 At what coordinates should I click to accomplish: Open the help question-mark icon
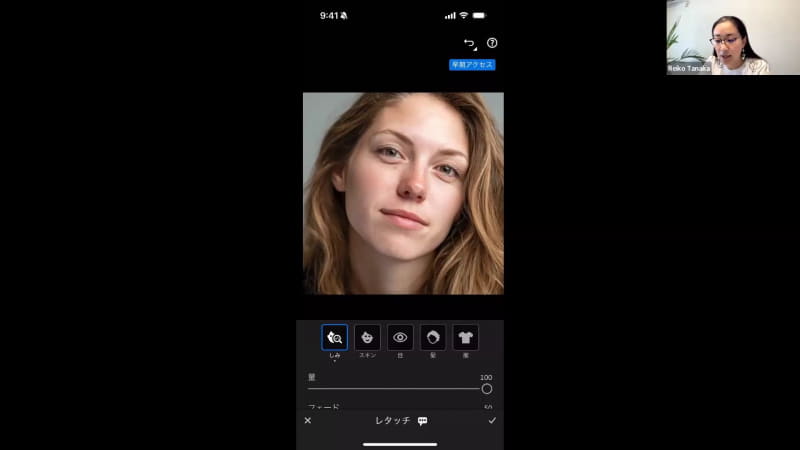(x=492, y=43)
